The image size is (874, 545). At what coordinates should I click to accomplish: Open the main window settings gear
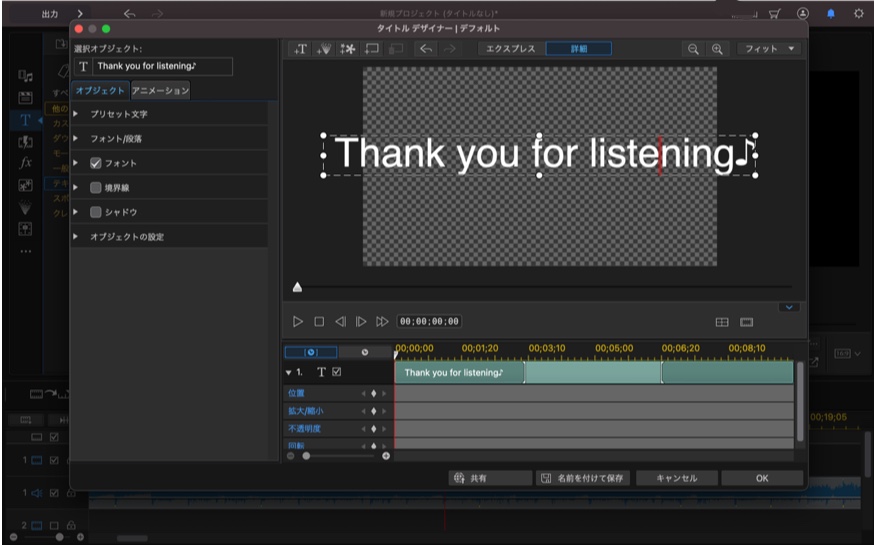click(x=858, y=13)
